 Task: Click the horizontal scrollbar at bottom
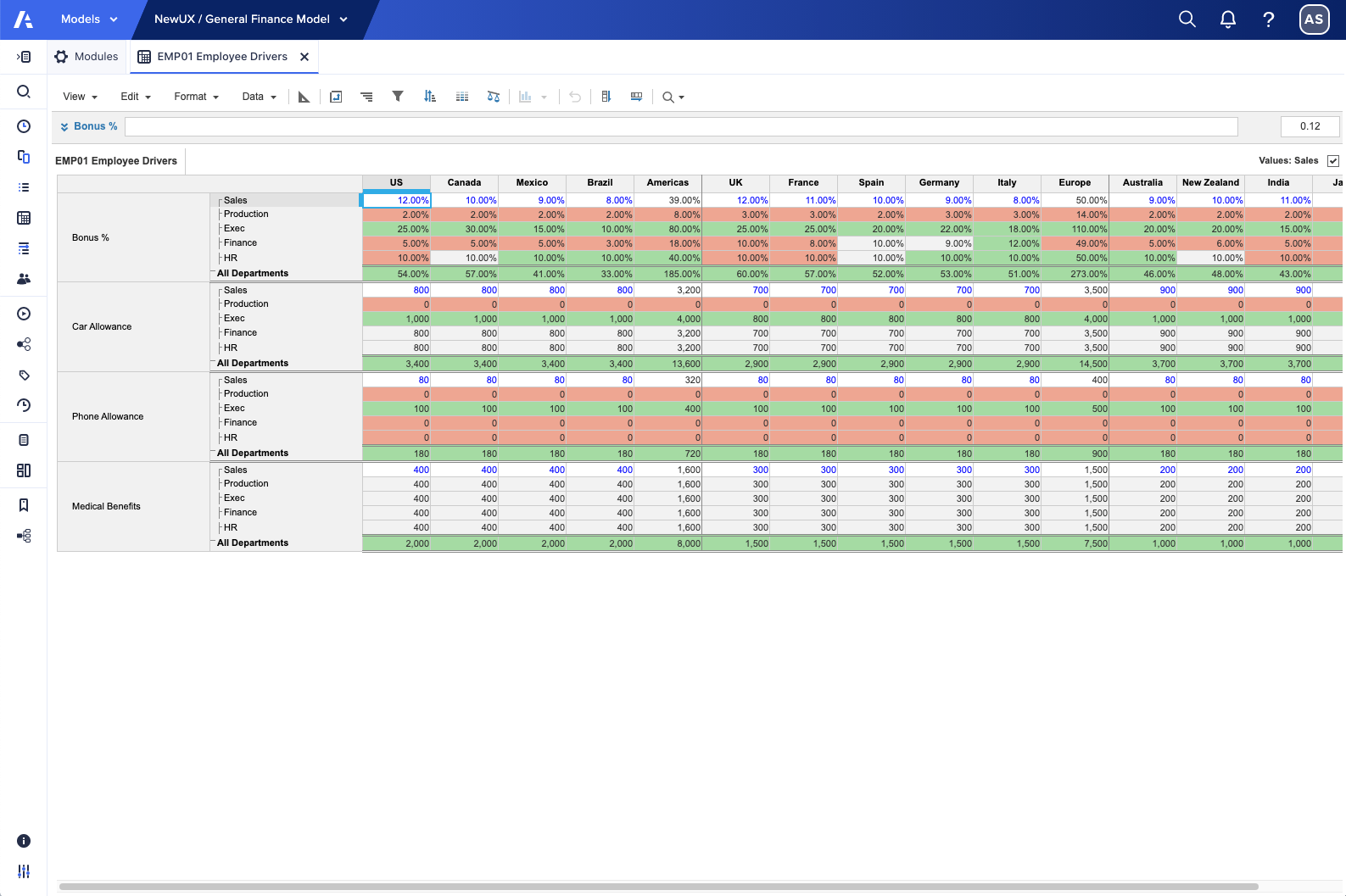[658, 887]
